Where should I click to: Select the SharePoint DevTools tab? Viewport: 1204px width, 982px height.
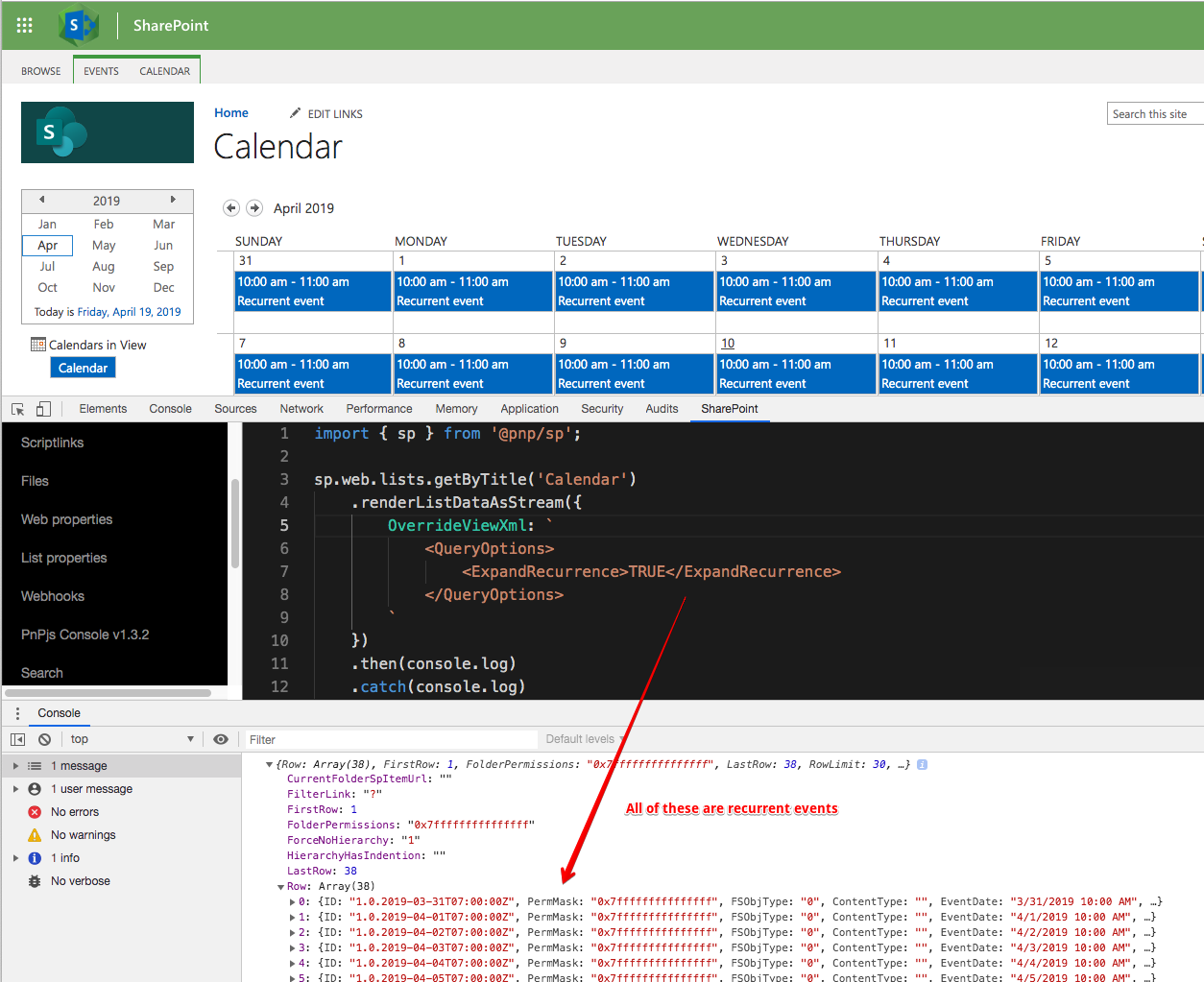730,409
